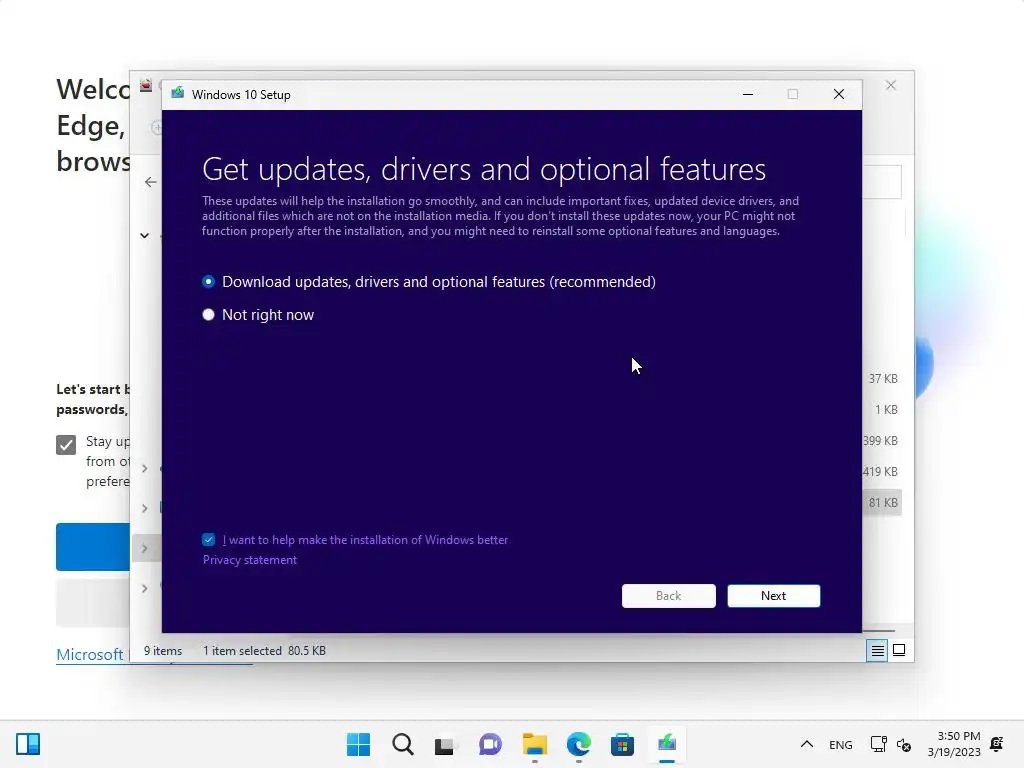Open Microsoft Edge from taskbar
1024x768 pixels.
click(x=579, y=744)
